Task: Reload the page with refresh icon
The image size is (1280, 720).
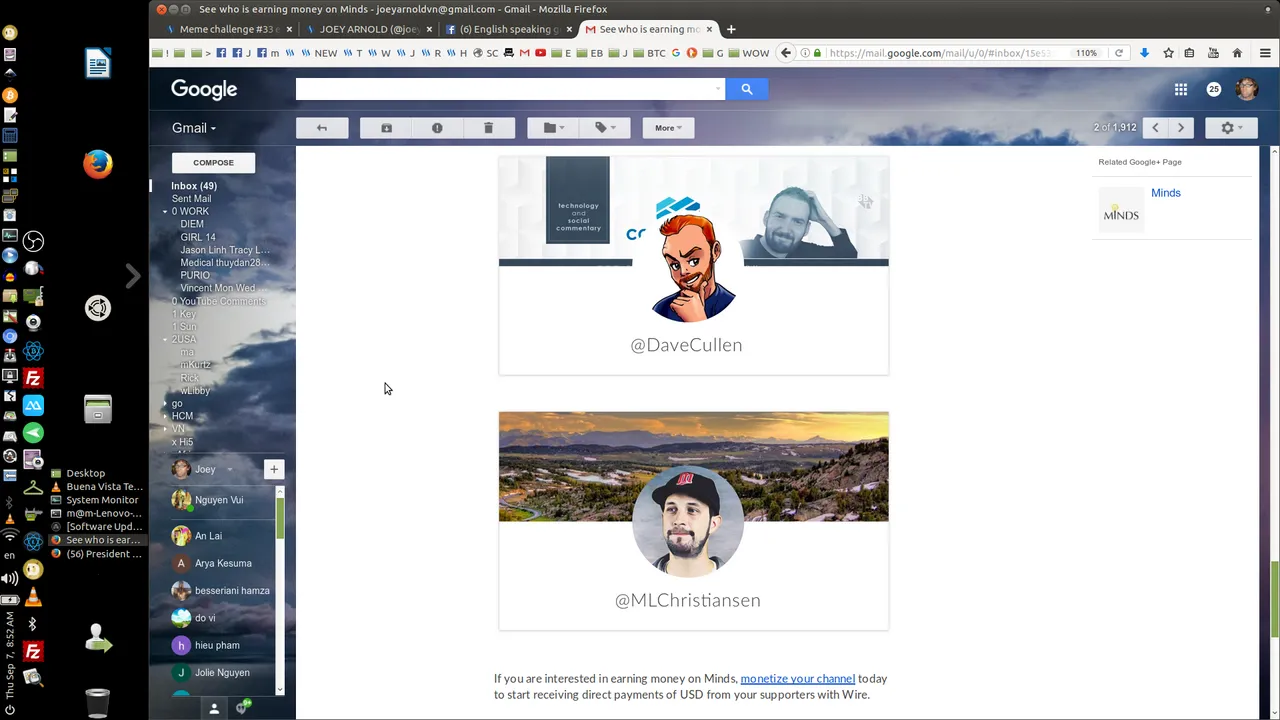Action: click(x=1119, y=53)
